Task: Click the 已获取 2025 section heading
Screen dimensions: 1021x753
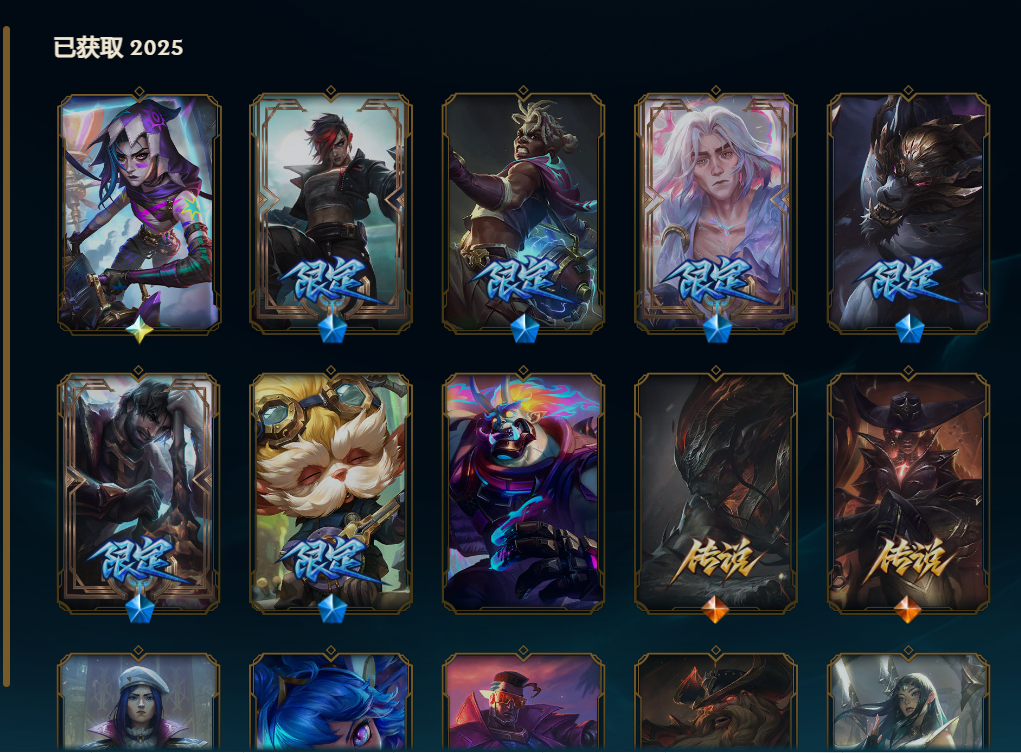Action: 118,48
